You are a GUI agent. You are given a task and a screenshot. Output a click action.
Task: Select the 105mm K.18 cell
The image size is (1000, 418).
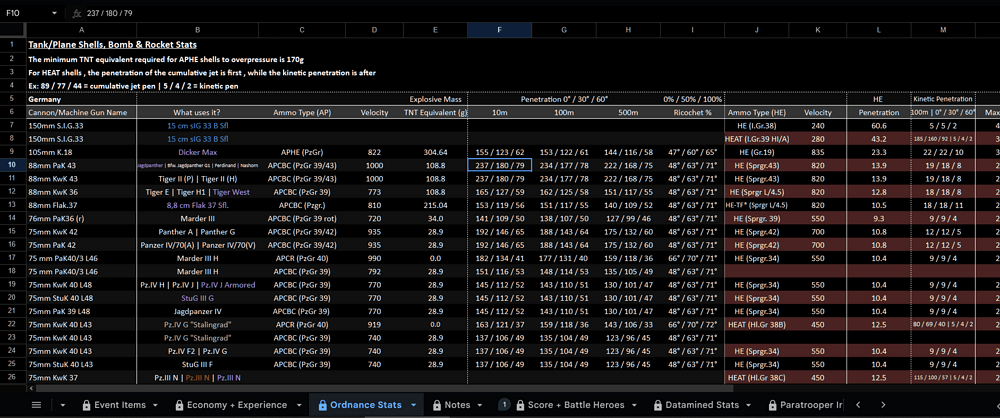[81, 153]
